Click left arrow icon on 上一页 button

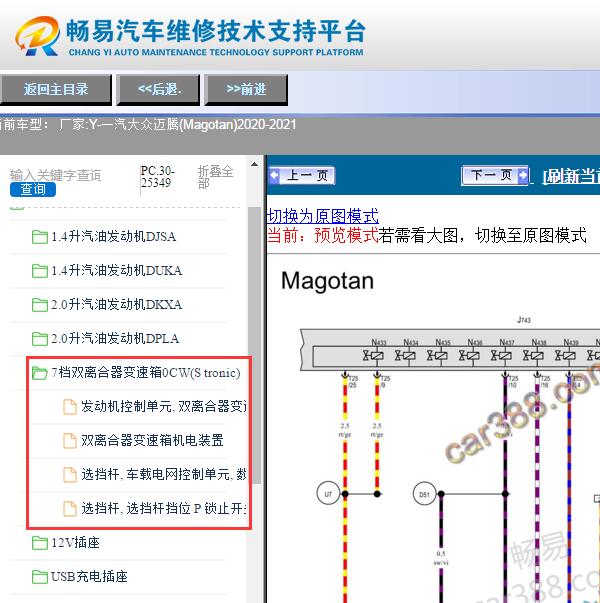pos(274,176)
